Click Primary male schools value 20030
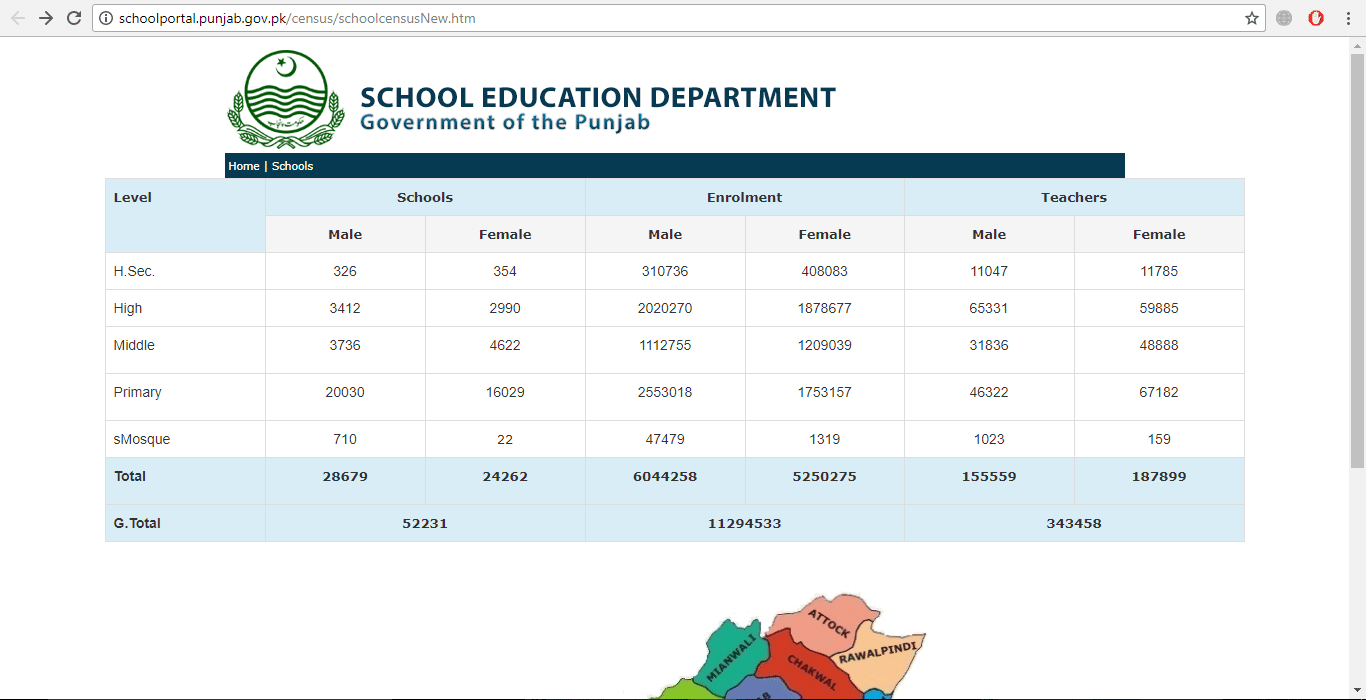The image size is (1366, 700). click(345, 392)
